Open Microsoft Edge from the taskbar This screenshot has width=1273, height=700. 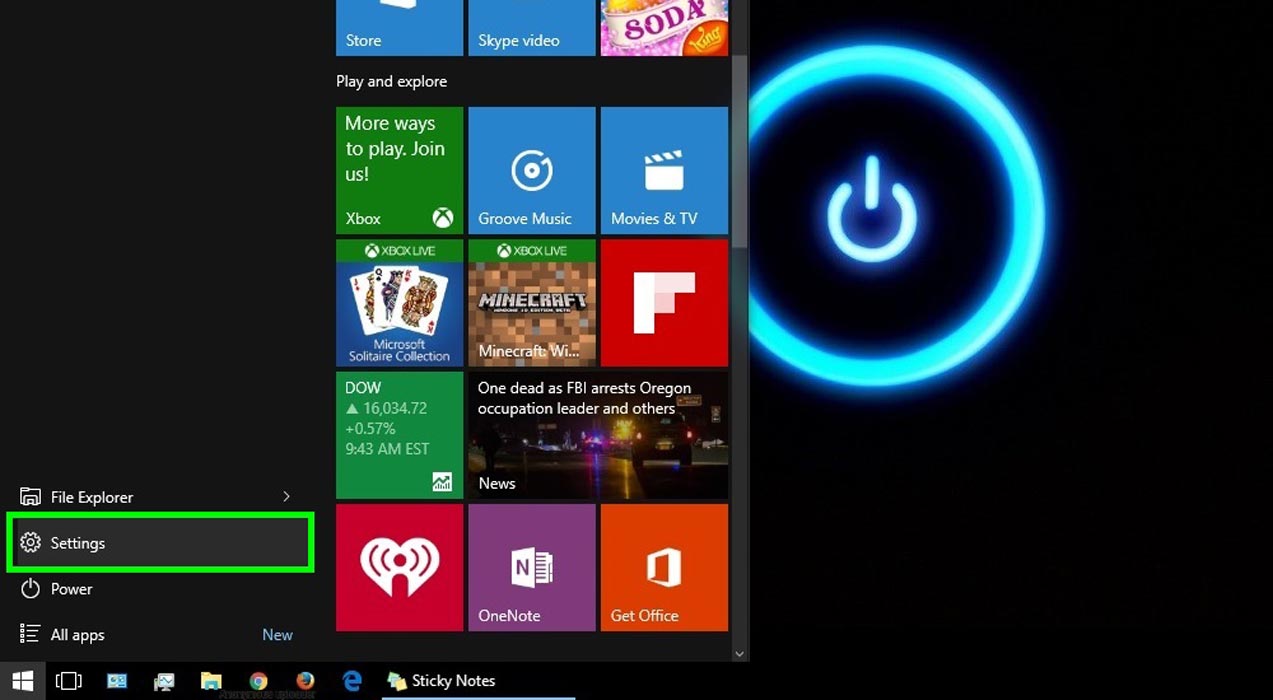[x=352, y=681]
